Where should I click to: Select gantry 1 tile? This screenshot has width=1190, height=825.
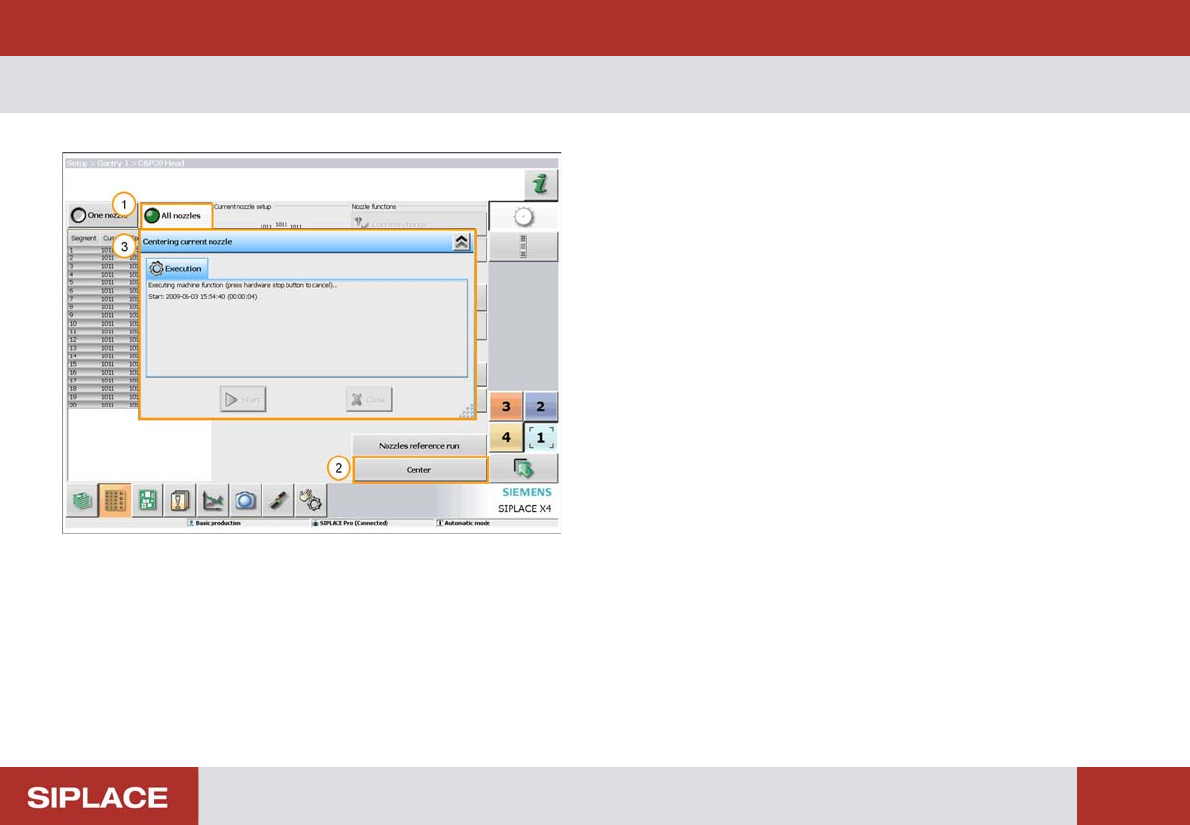point(540,438)
